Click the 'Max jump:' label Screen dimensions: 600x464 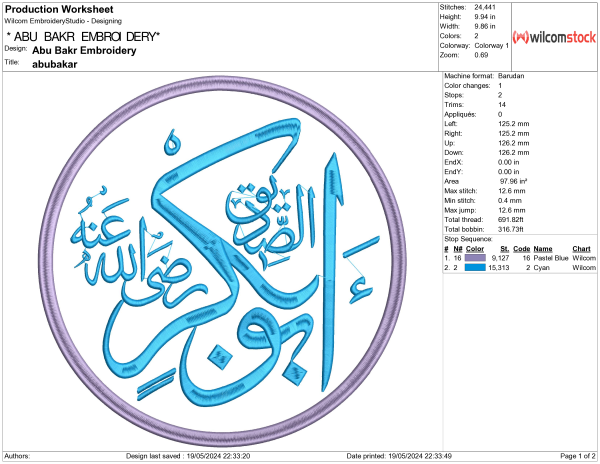(x=460, y=210)
